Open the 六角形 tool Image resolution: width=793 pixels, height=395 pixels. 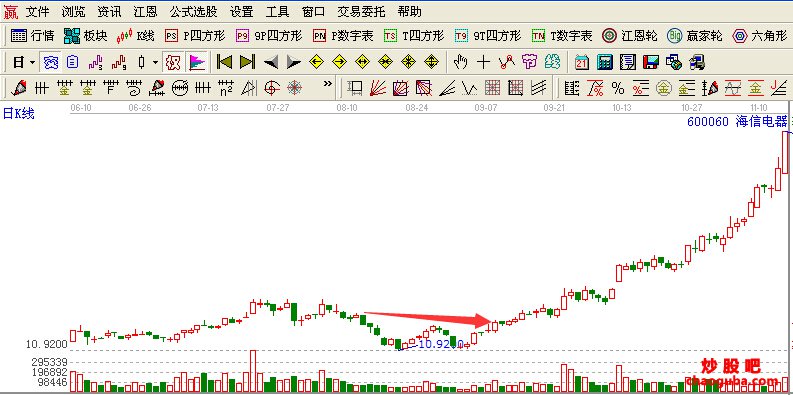tap(760, 35)
